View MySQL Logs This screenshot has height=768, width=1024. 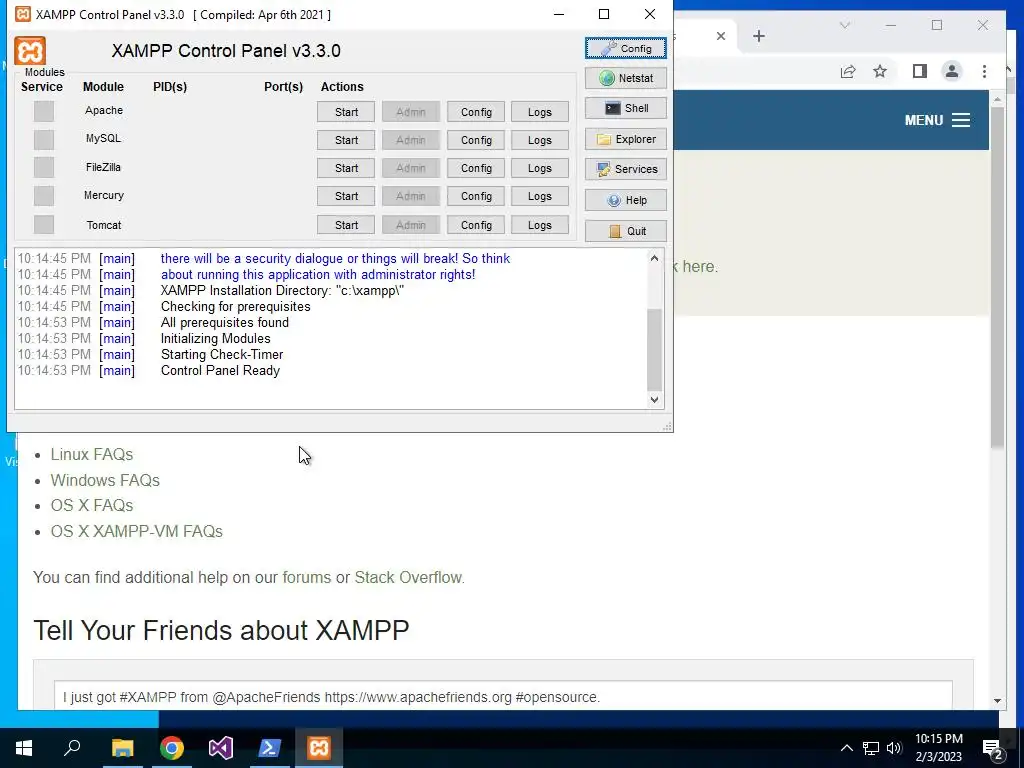click(539, 140)
